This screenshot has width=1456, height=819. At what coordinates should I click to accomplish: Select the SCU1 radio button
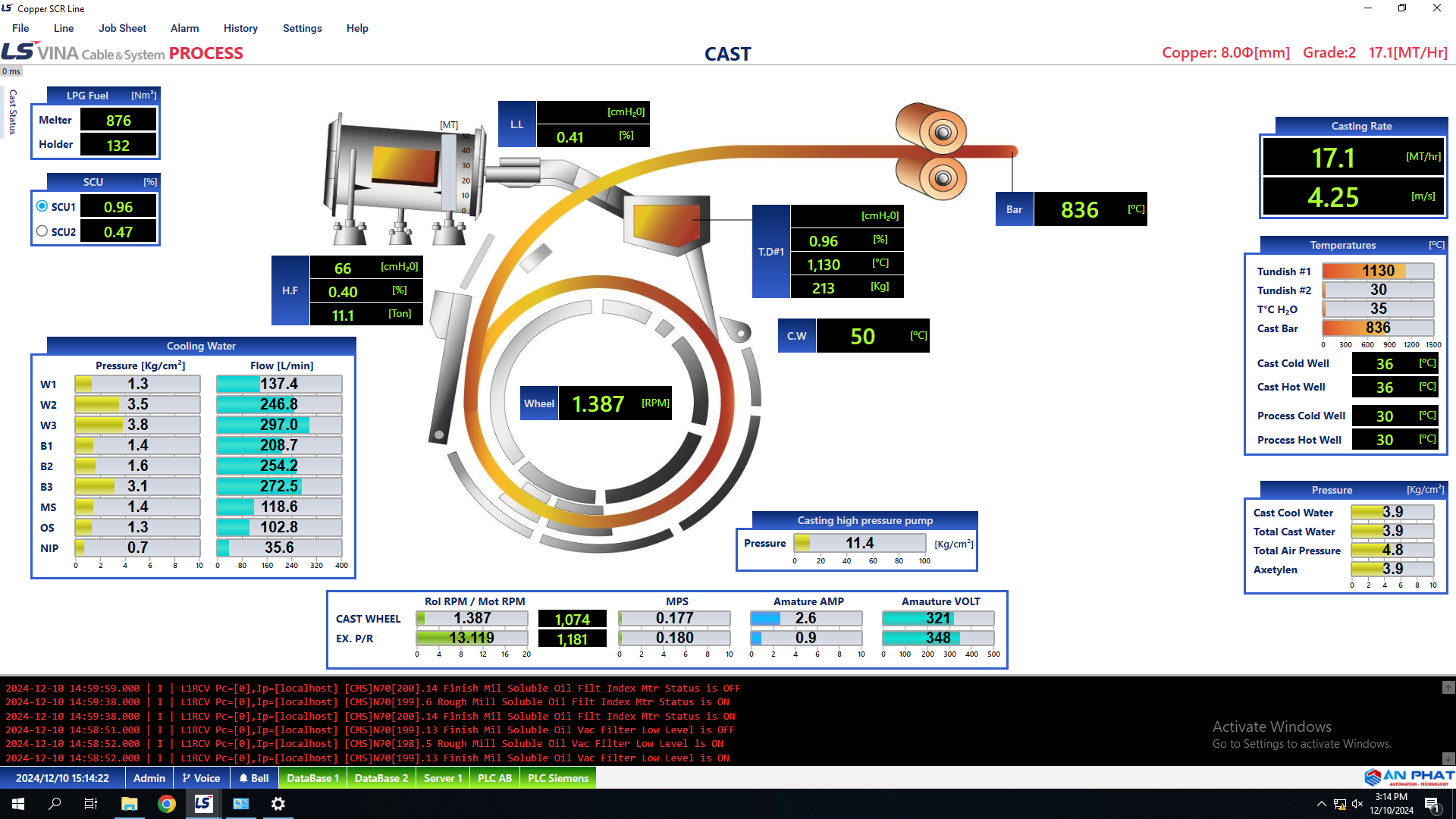(x=42, y=206)
